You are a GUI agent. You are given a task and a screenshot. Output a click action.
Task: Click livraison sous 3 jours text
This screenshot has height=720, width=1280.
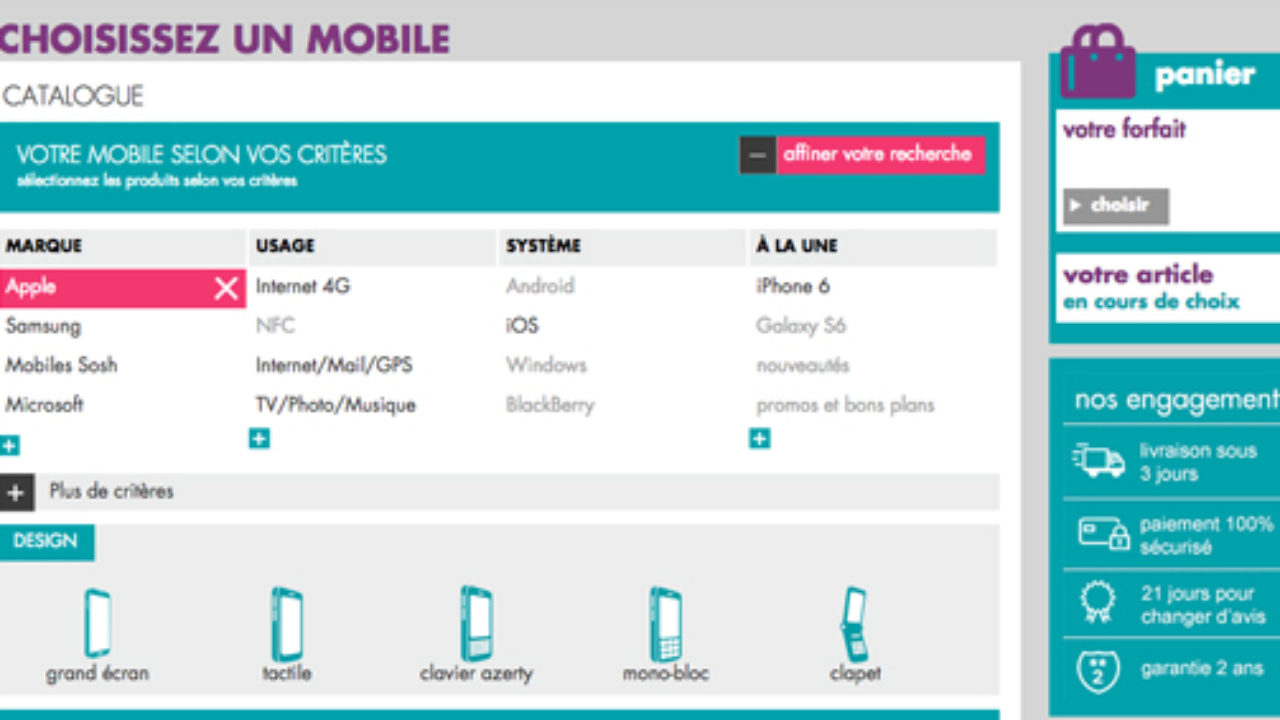(1198, 462)
